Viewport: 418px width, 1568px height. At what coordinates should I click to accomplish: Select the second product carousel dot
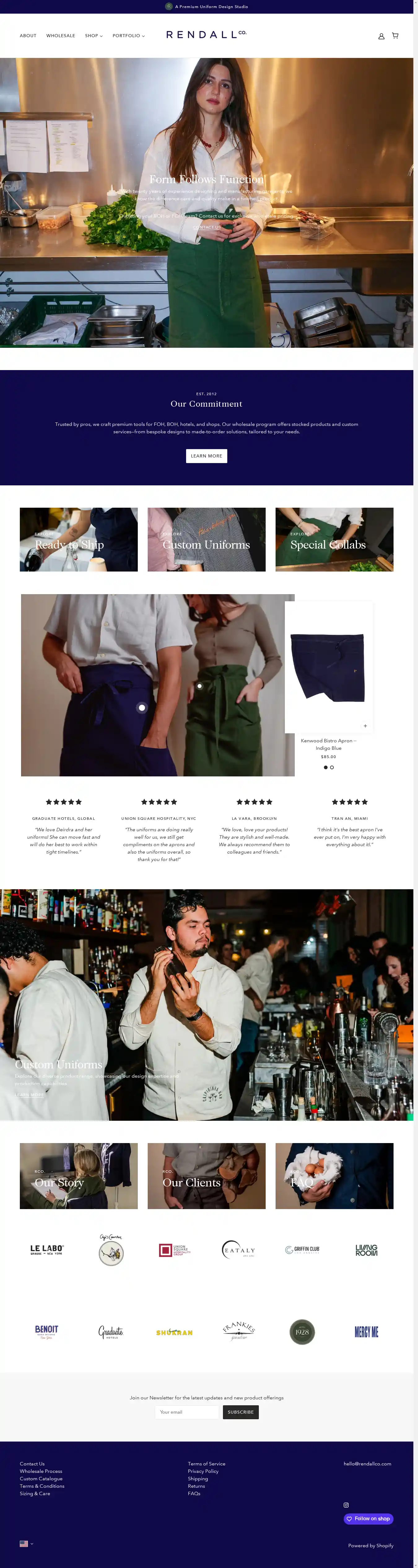pyautogui.click(x=332, y=767)
